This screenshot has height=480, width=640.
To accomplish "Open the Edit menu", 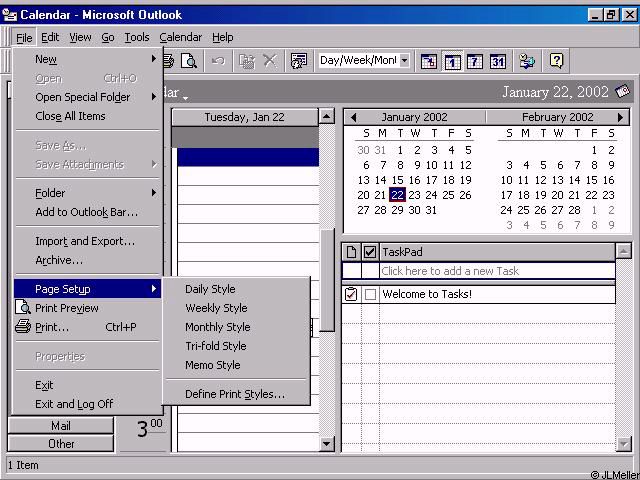I will tap(50, 38).
